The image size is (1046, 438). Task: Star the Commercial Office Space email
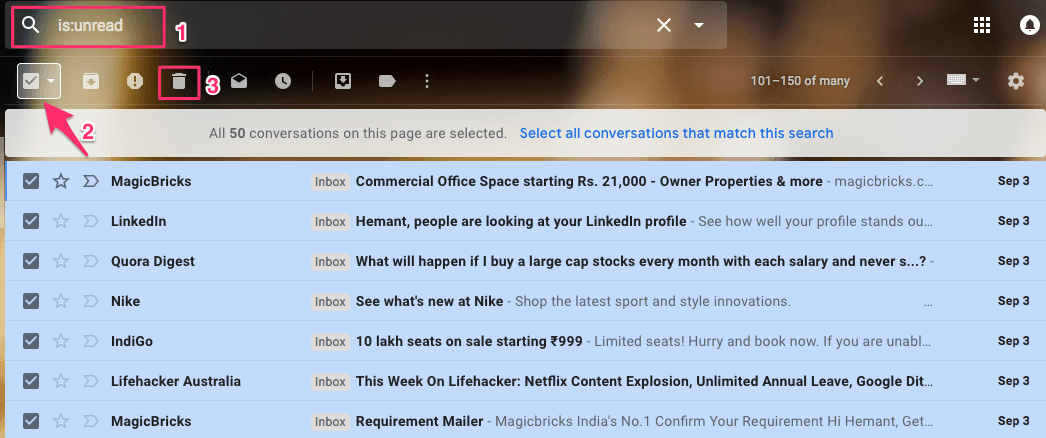coord(61,181)
